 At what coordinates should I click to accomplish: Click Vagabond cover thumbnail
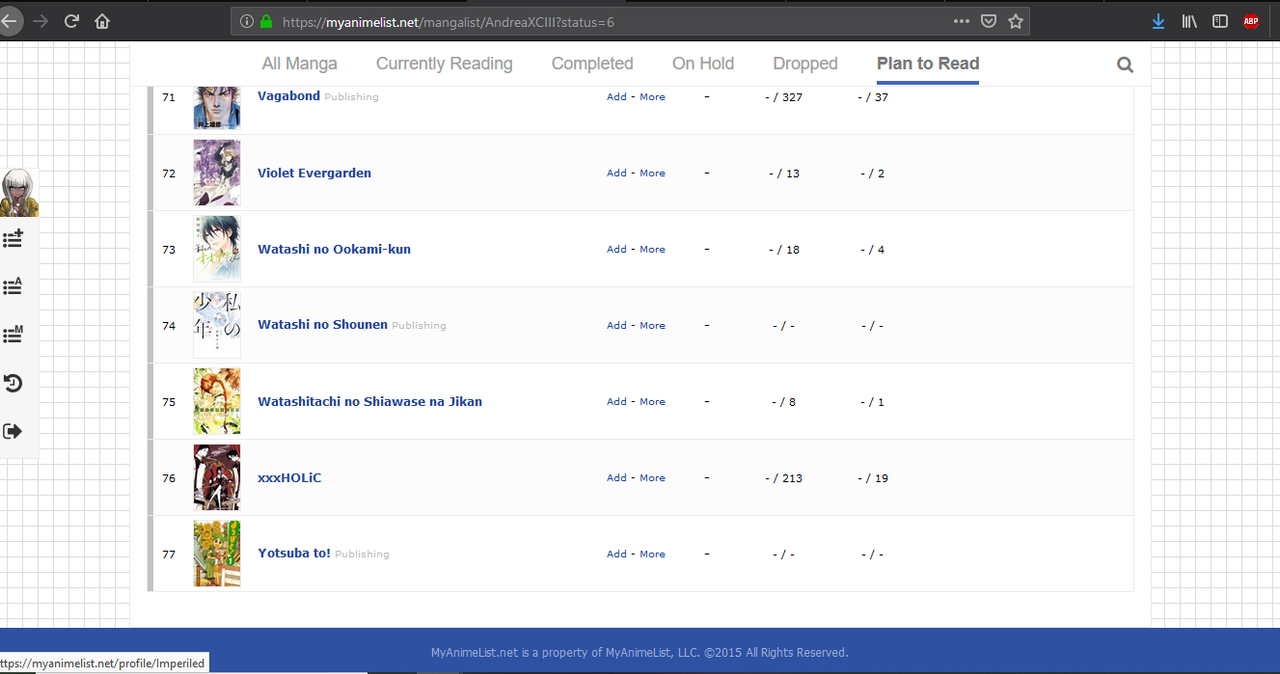click(217, 108)
